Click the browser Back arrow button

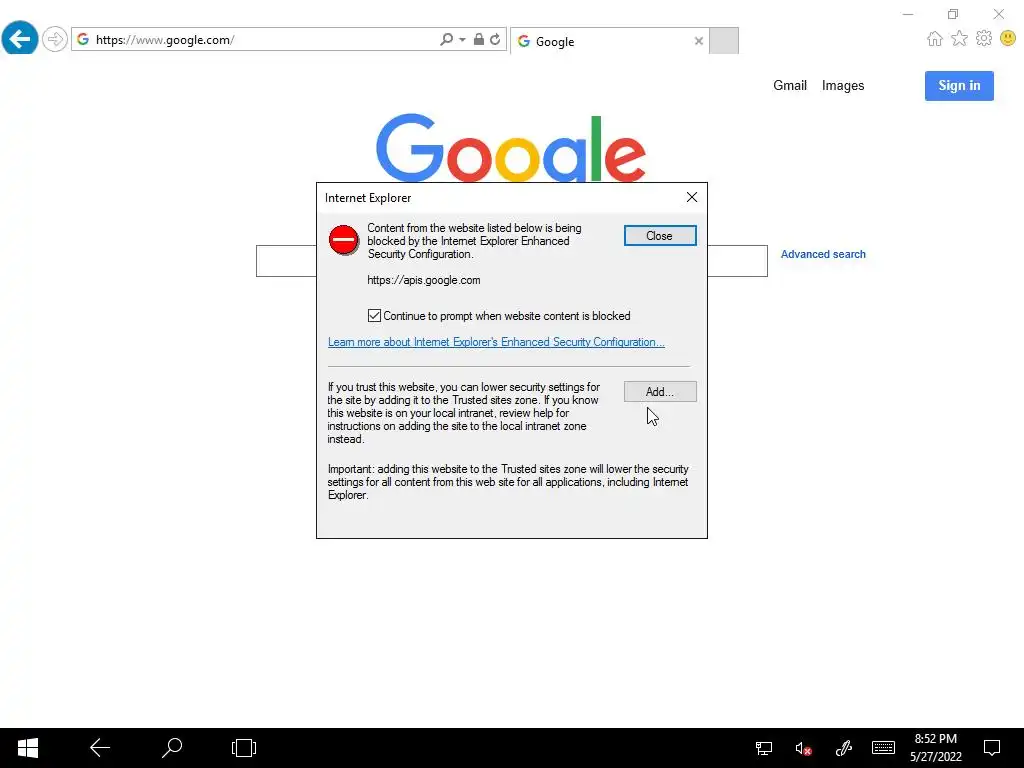tap(20, 38)
